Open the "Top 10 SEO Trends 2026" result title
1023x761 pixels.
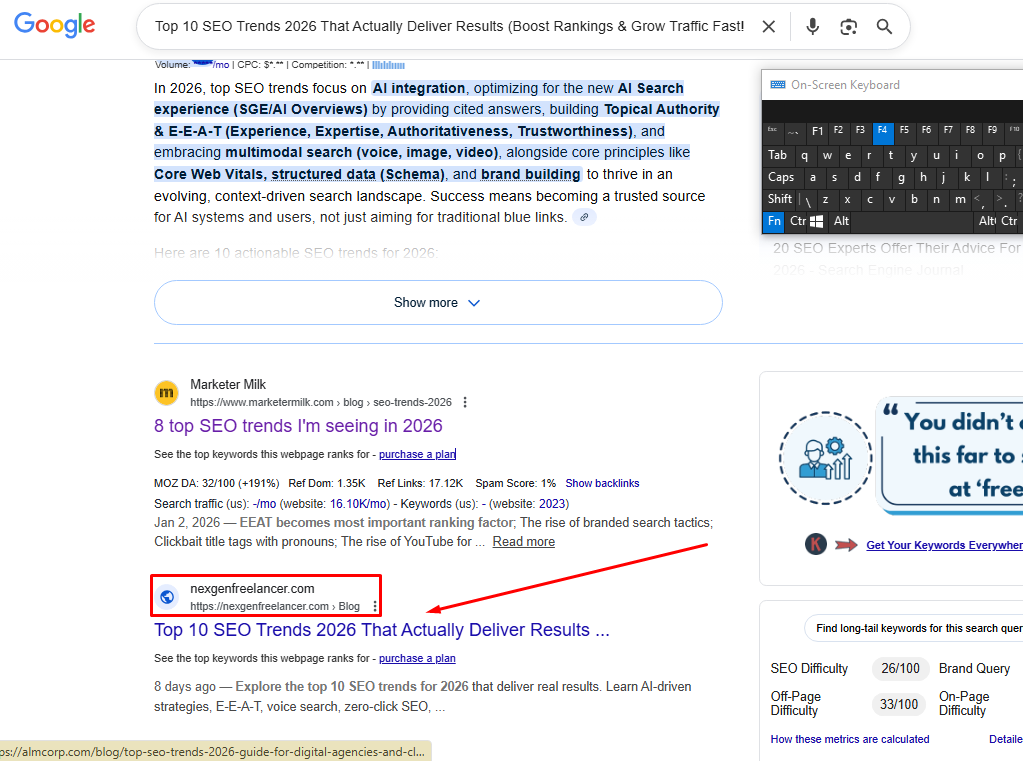381,630
